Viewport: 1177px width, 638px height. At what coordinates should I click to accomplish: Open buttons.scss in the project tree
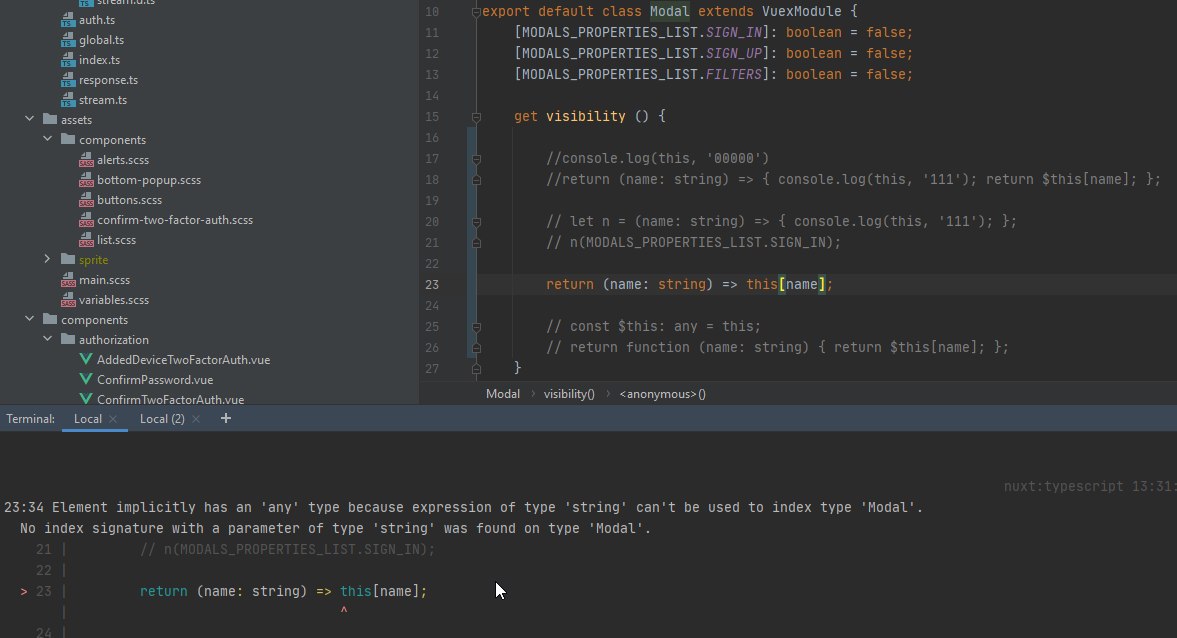tap(129, 200)
